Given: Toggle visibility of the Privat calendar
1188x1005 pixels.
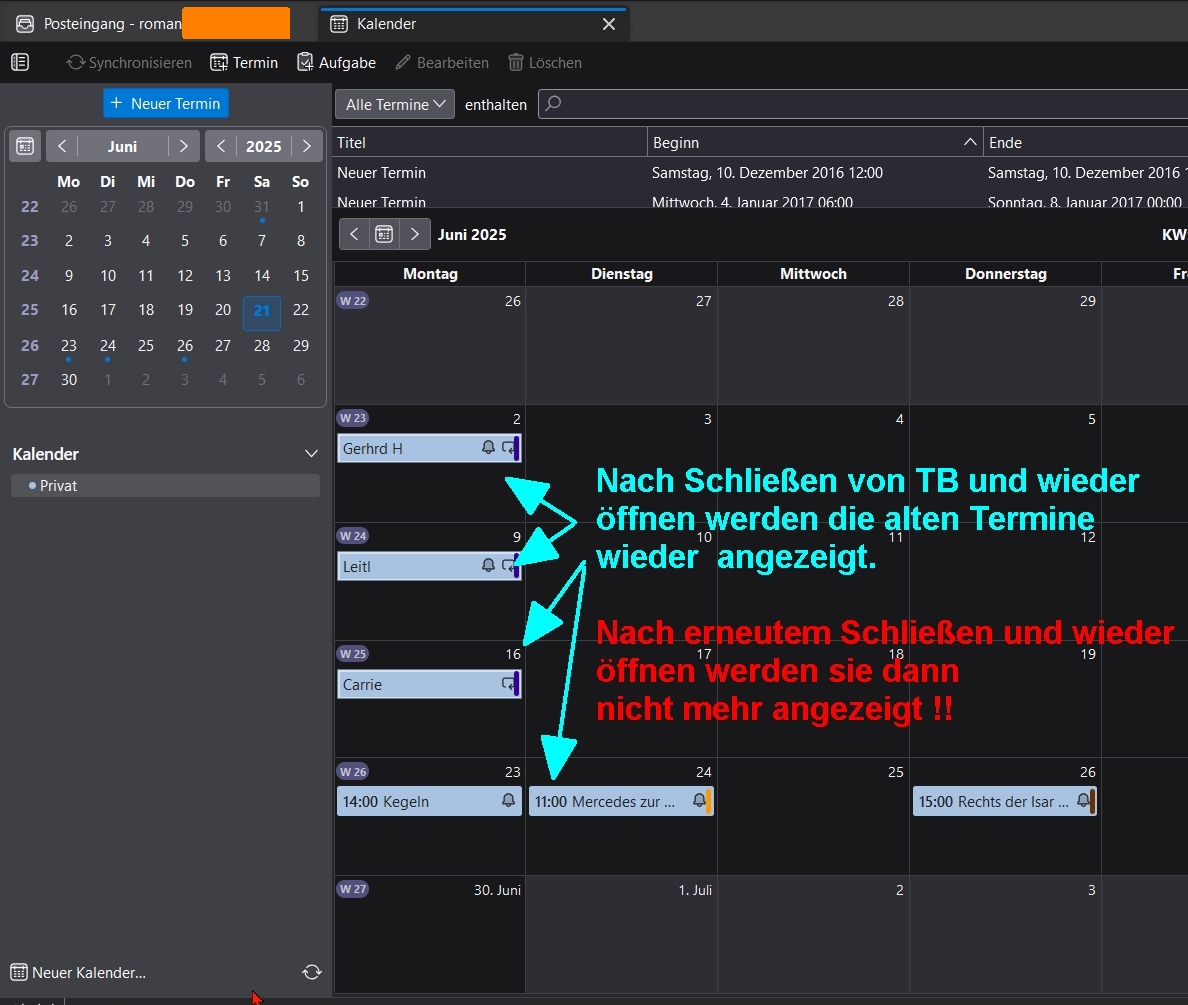Looking at the screenshot, I should coord(33,486).
